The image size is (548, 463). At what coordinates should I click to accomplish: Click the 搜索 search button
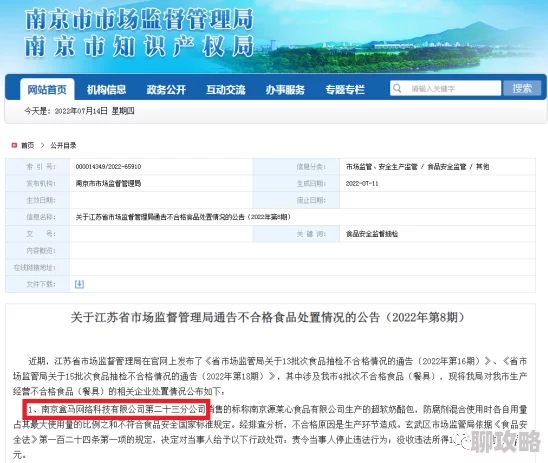point(522,88)
